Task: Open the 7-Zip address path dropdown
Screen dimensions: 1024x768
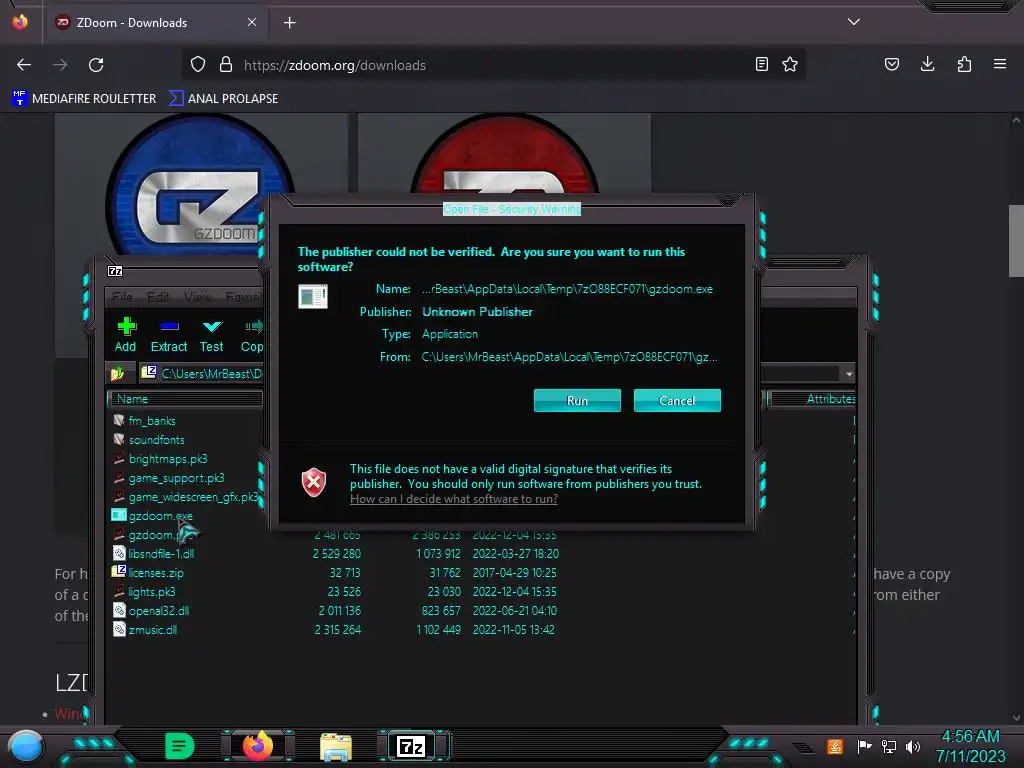Action: click(x=848, y=374)
